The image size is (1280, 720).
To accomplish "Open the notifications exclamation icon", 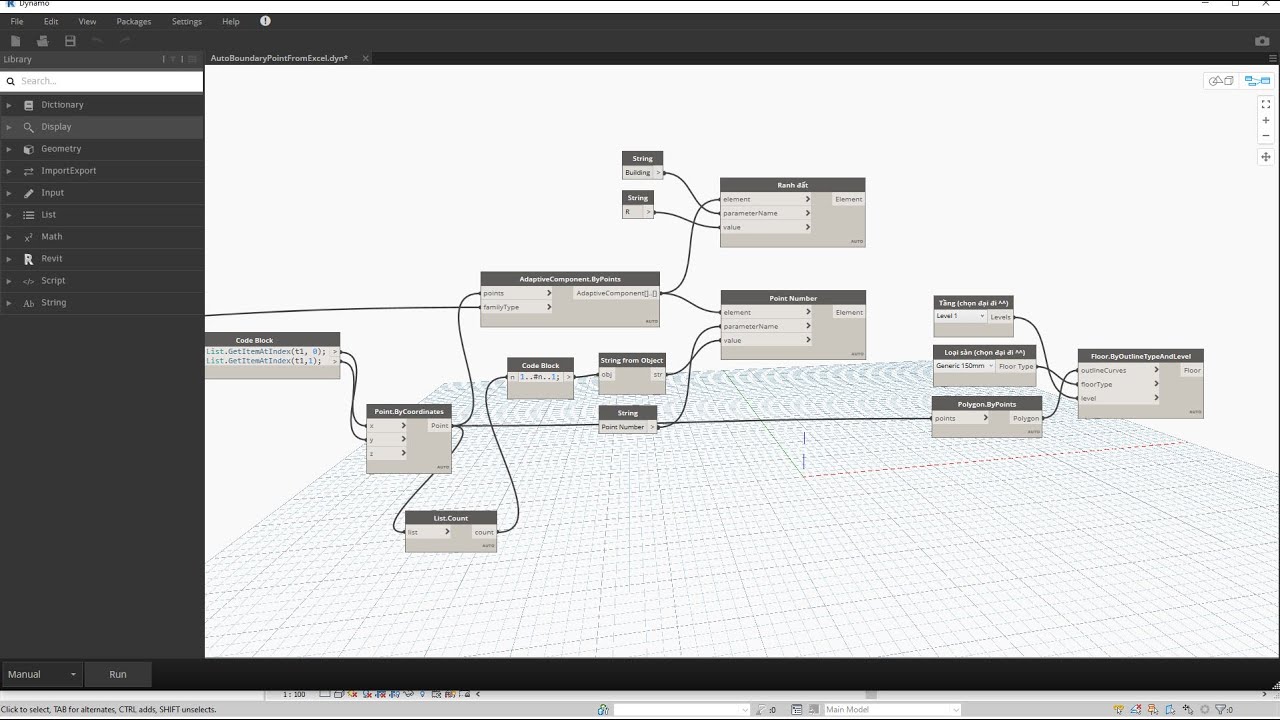I will click(x=265, y=21).
